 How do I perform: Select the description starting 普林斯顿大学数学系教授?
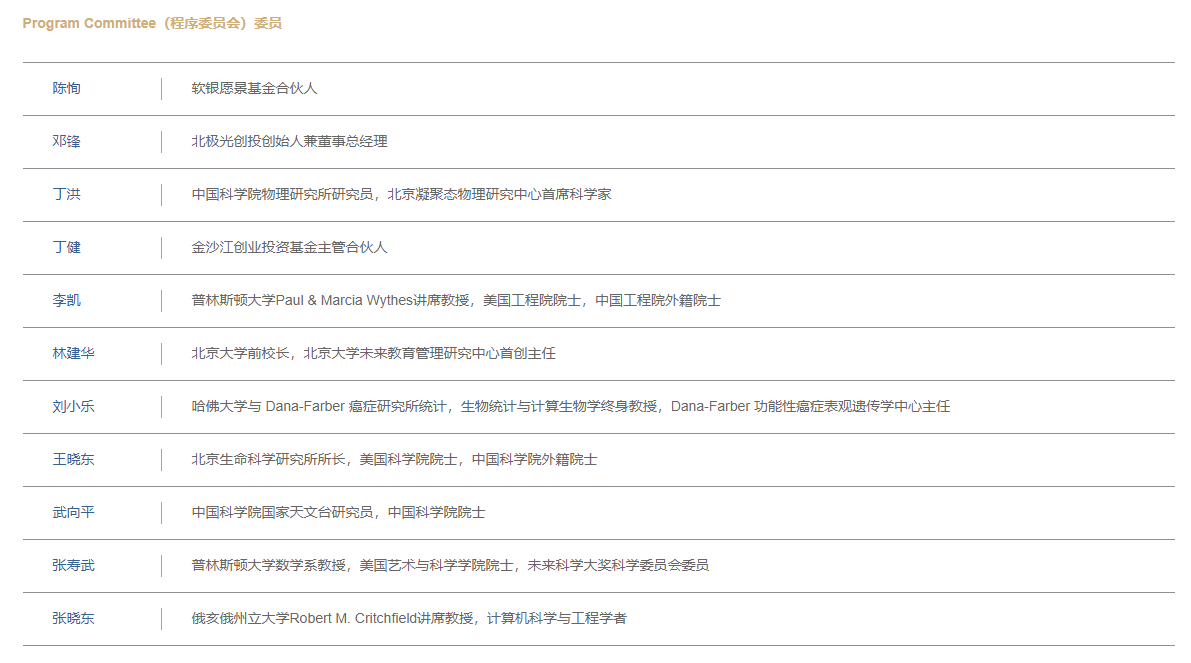click(x=450, y=565)
